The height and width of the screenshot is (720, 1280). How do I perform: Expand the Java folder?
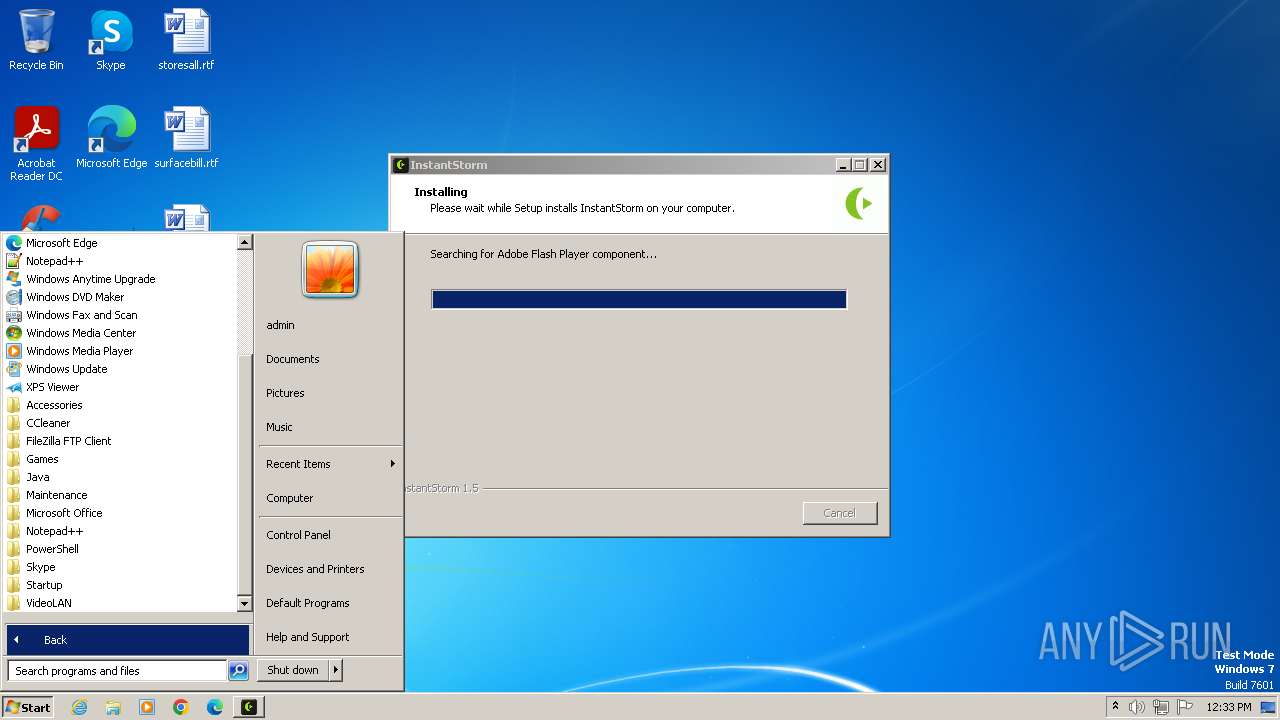pos(120,477)
